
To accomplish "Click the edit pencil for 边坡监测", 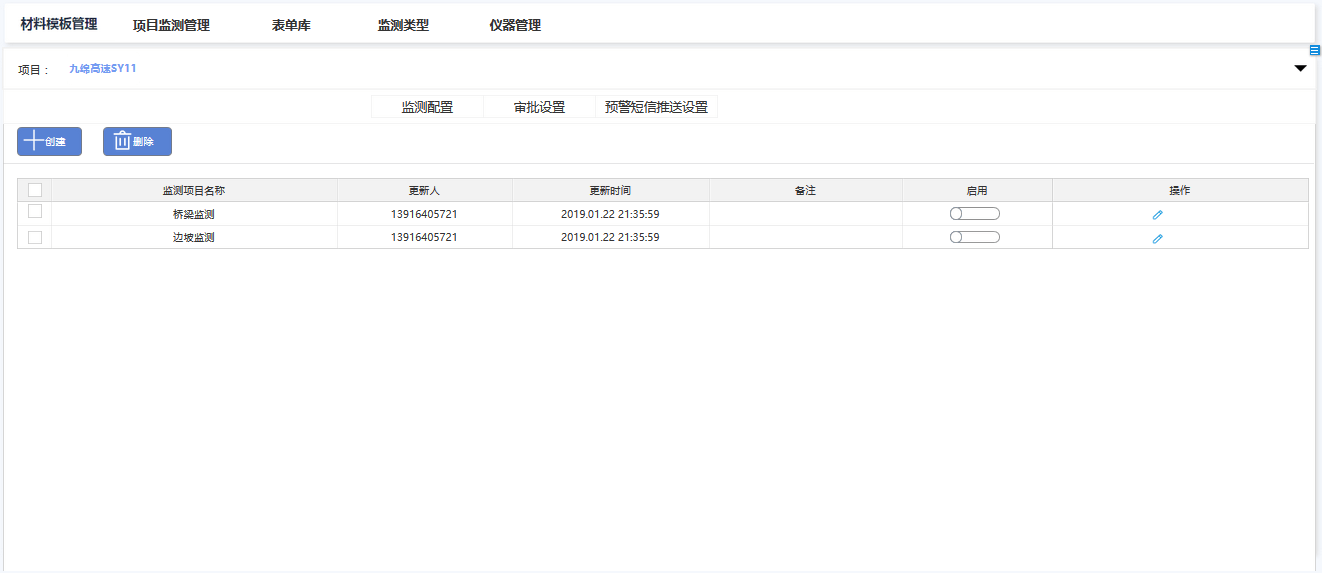I will (x=1157, y=238).
